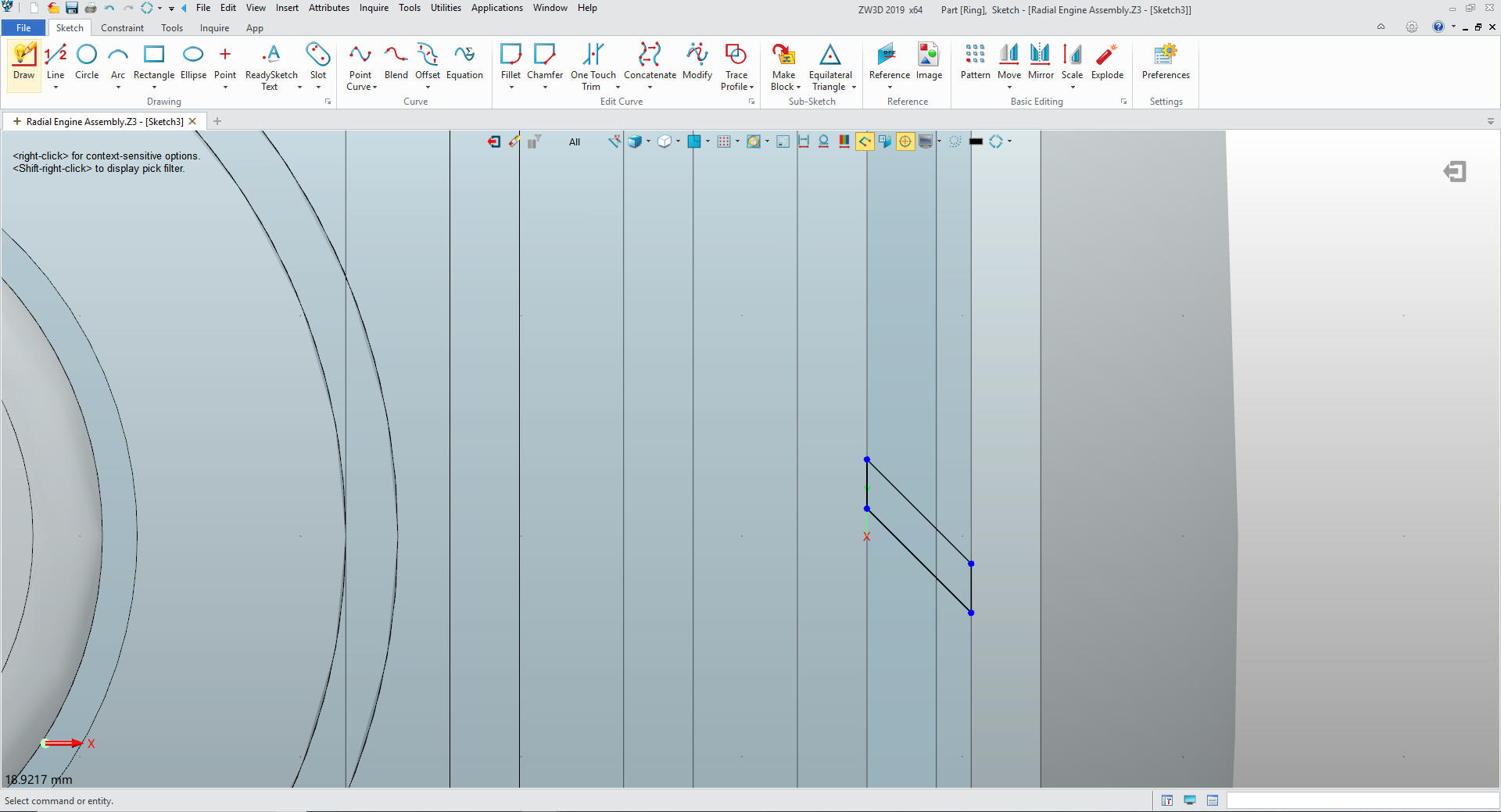This screenshot has width=1501, height=812.
Task: Expand the Rectangle tool dropdown arrow
Action: (154, 88)
